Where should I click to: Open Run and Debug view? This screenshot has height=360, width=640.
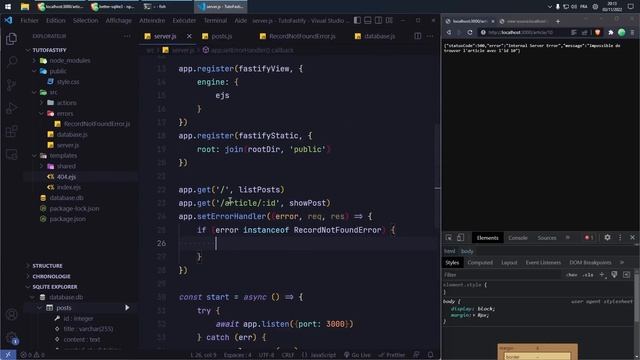pyautogui.click(x=11, y=108)
